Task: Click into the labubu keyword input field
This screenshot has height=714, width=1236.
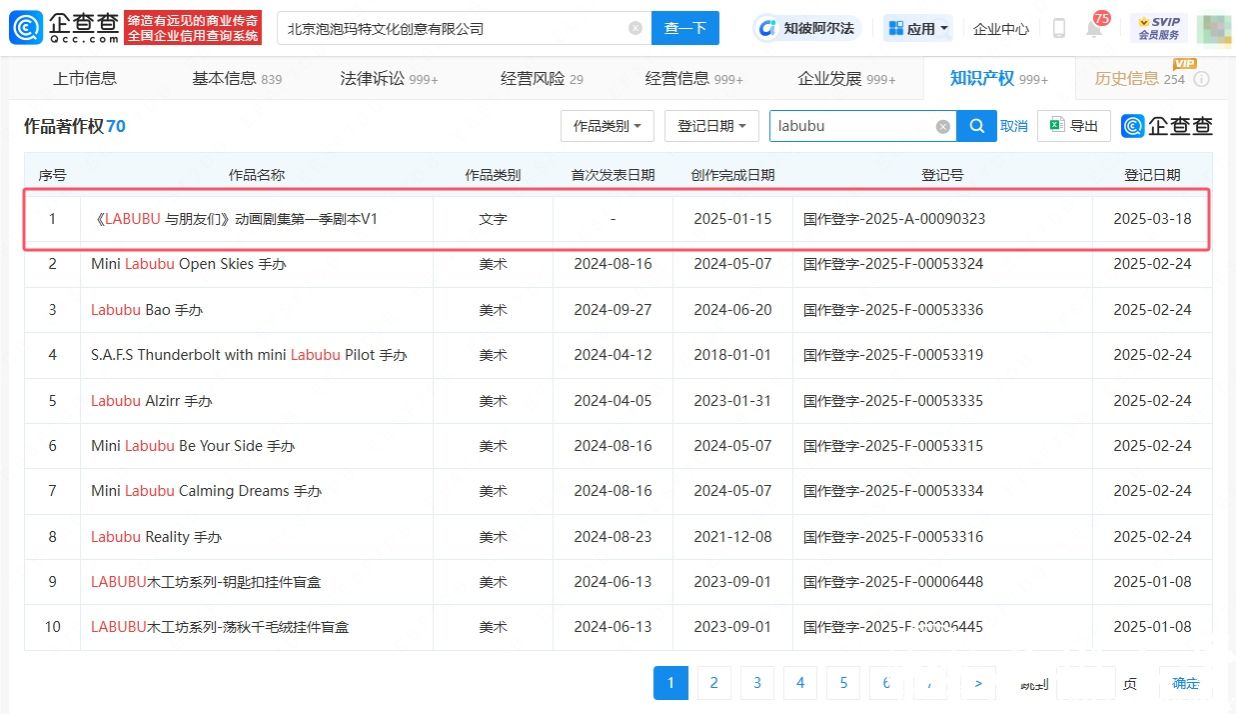Action: click(850, 127)
